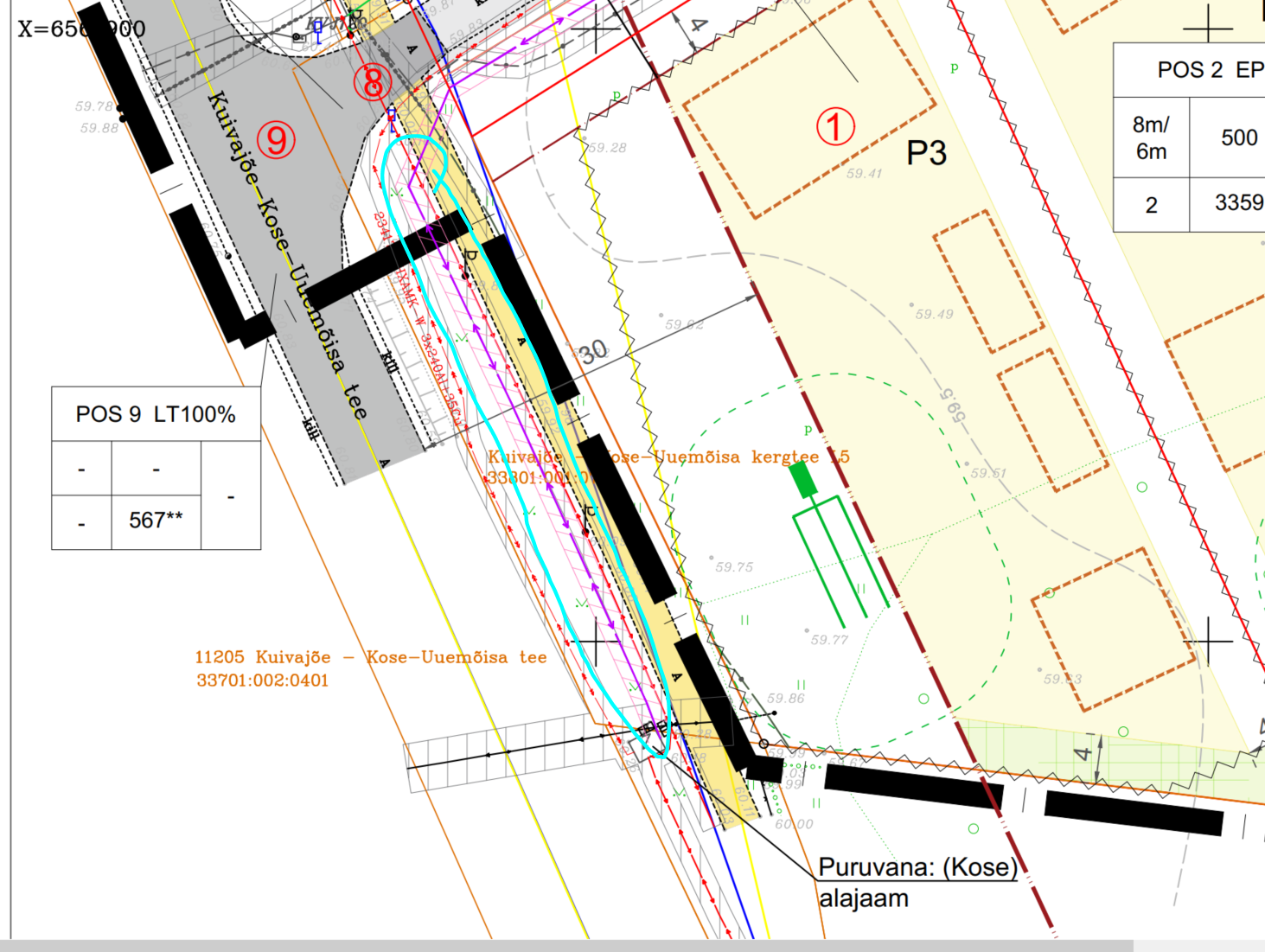The width and height of the screenshot is (1265, 952).
Task: Click the X=656900 coordinate label
Action: click(x=81, y=29)
